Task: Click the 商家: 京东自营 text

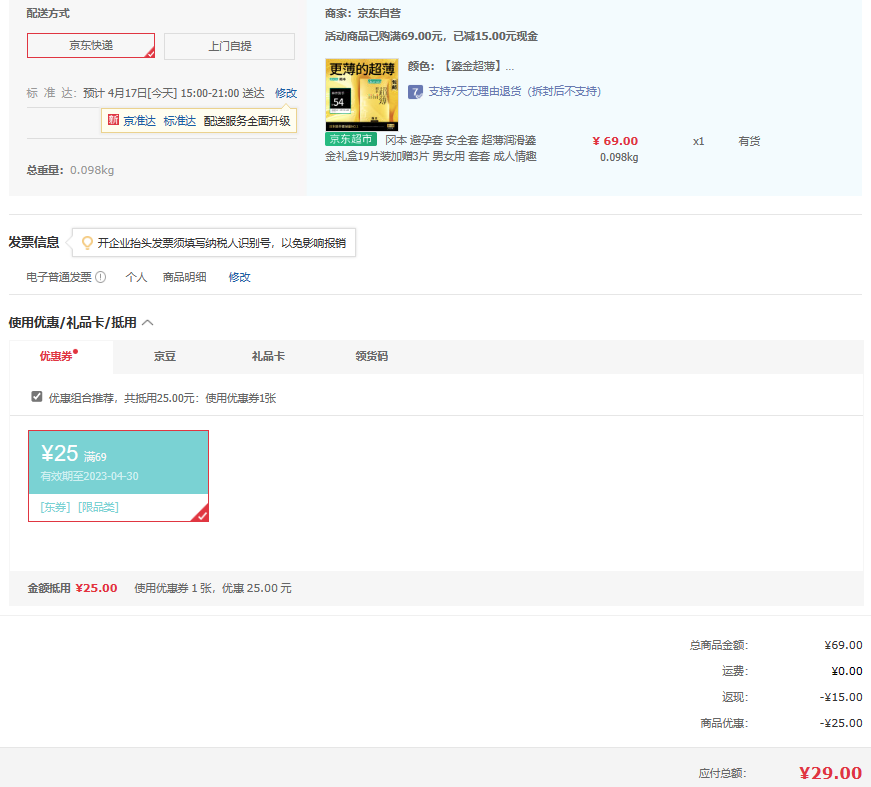Action: (363, 13)
